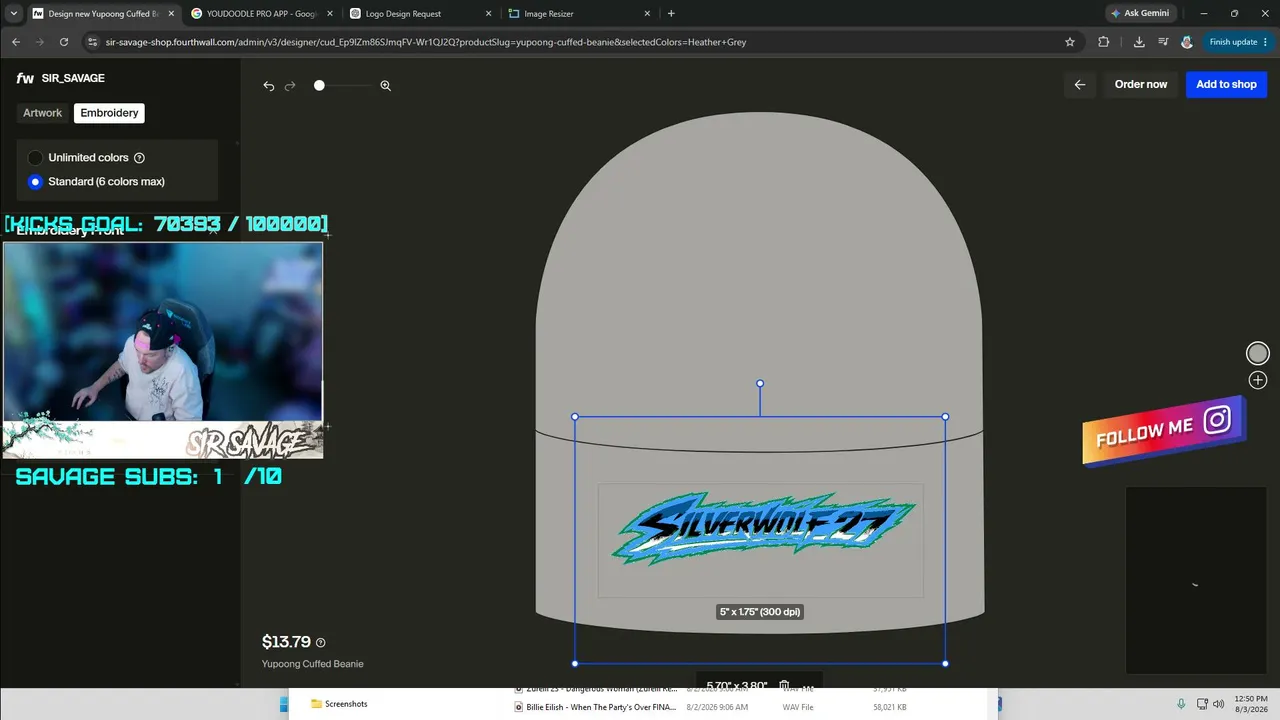
Task: Select the Billie Eilish WAV file row
Action: tap(711, 707)
